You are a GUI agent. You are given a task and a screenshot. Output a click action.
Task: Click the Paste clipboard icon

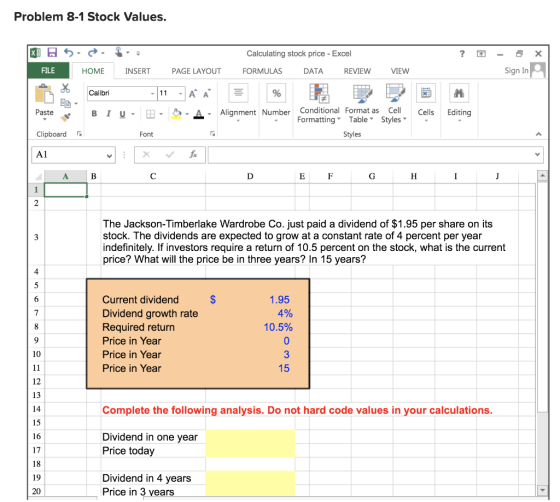tap(44, 95)
